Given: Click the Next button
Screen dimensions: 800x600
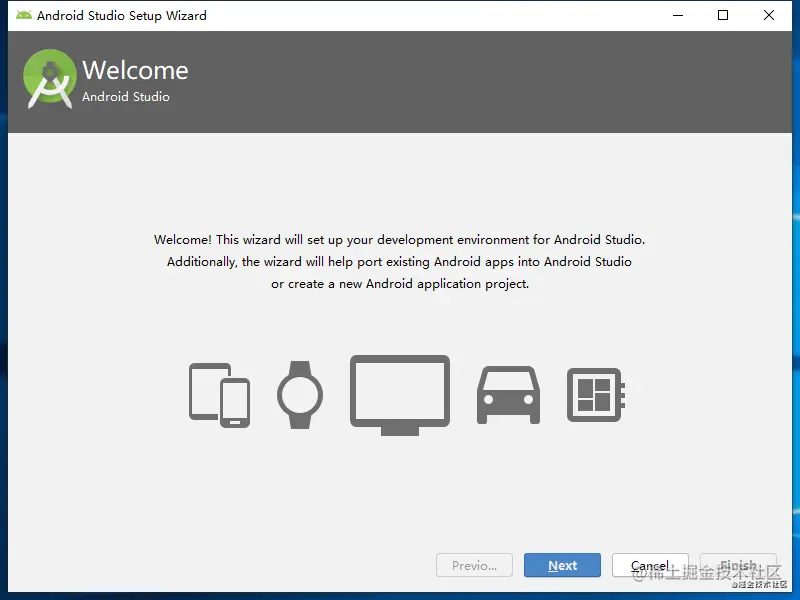Looking at the screenshot, I should click(562, 565).
